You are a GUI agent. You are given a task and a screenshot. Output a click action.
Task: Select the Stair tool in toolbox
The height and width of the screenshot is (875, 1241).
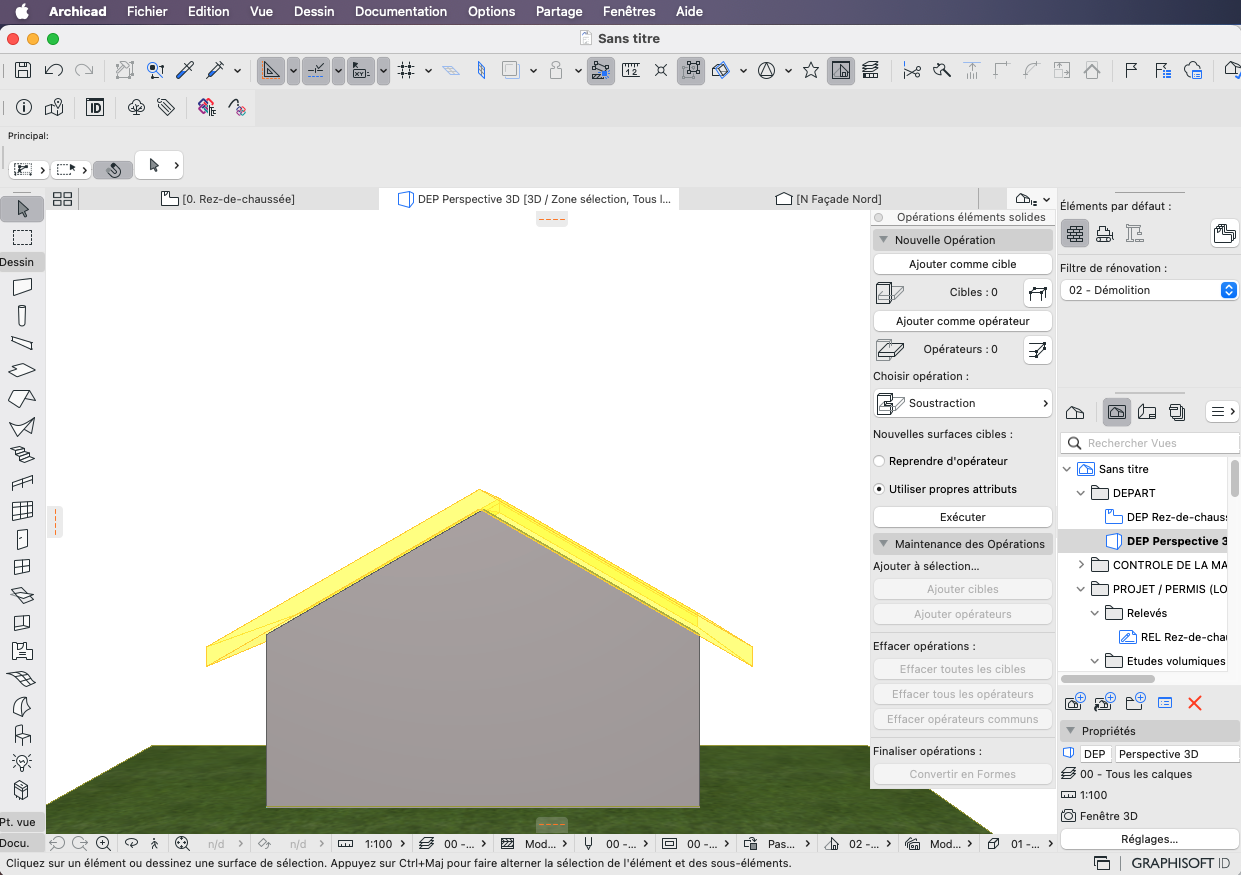click(22, 454)
